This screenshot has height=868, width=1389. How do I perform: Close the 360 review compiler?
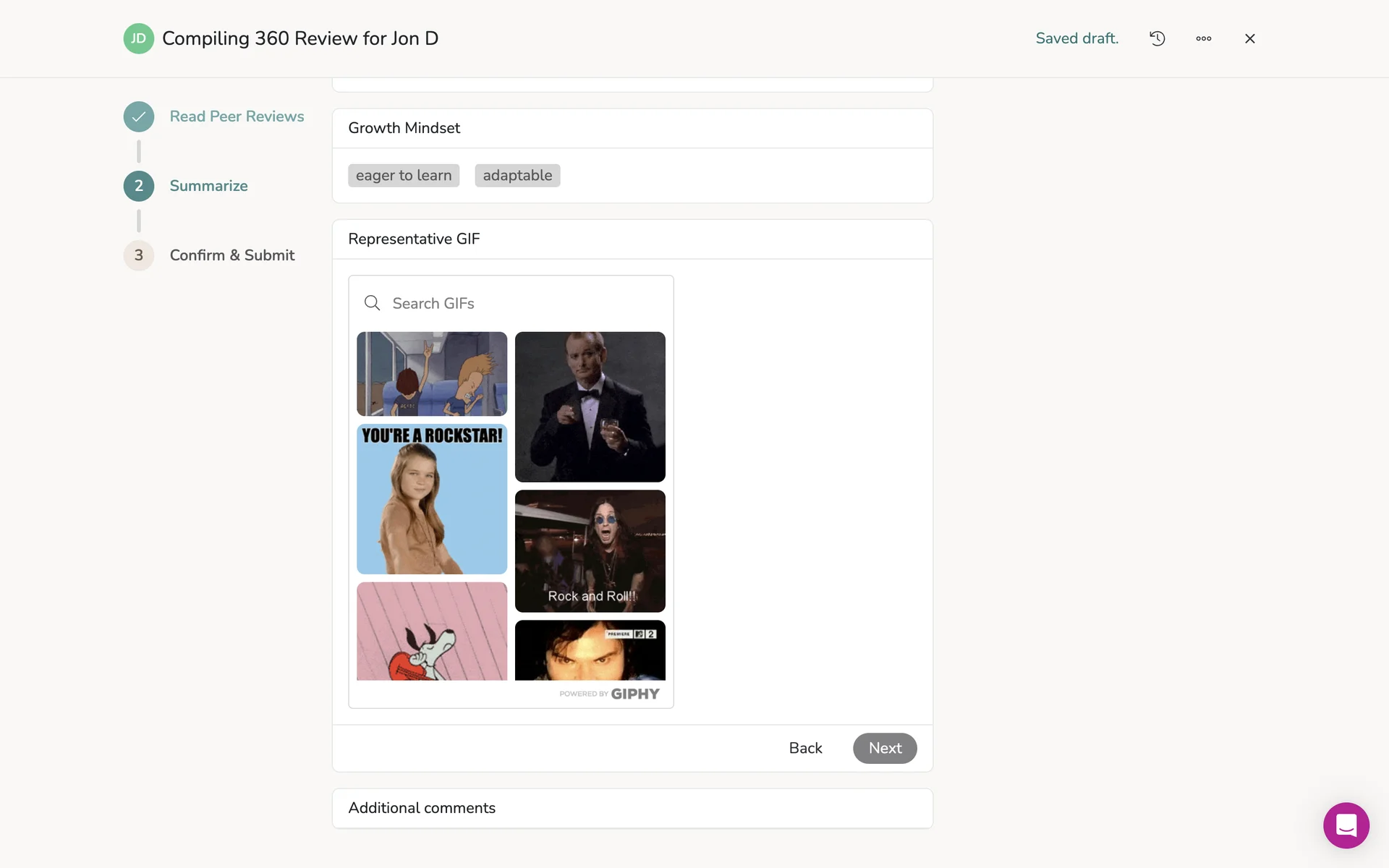pos(1249,38)
